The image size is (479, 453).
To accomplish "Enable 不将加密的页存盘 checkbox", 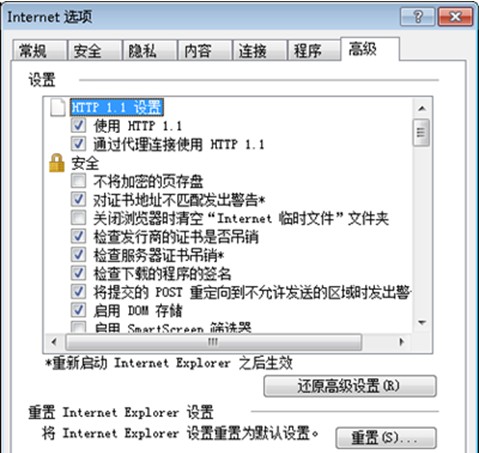I will tap(78, 181).
